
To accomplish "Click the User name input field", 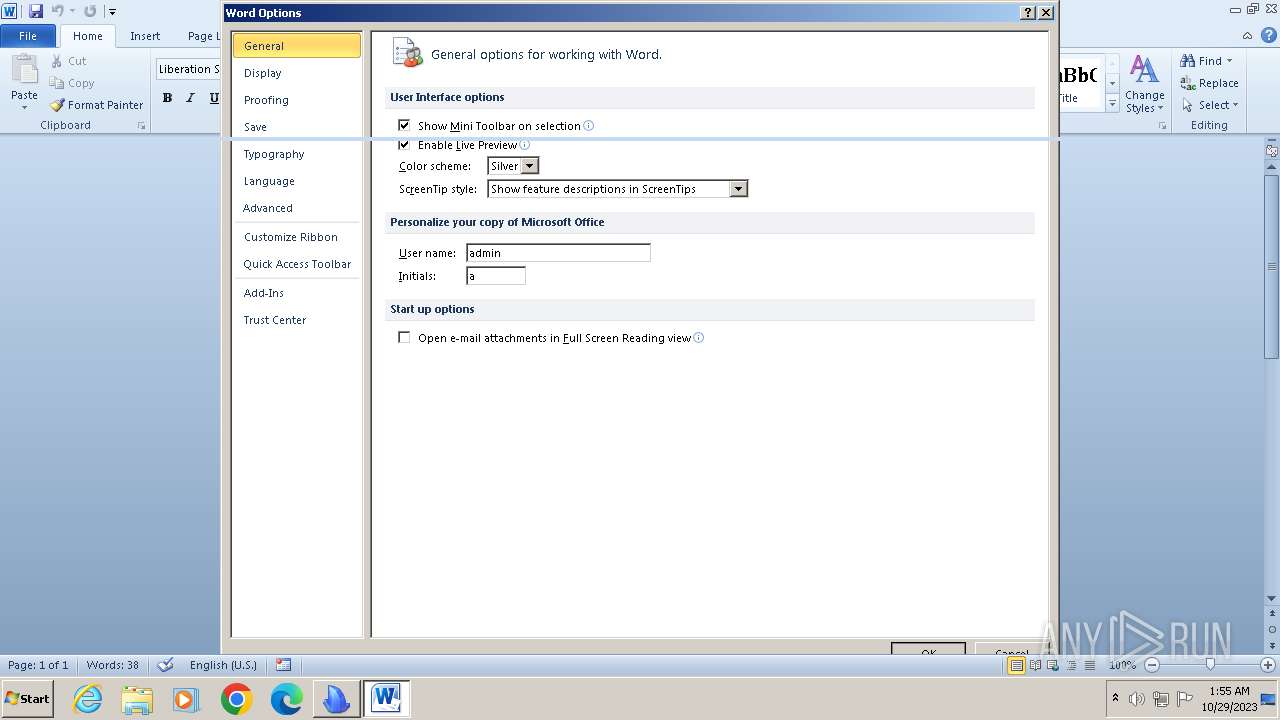I will click(558, 253).
